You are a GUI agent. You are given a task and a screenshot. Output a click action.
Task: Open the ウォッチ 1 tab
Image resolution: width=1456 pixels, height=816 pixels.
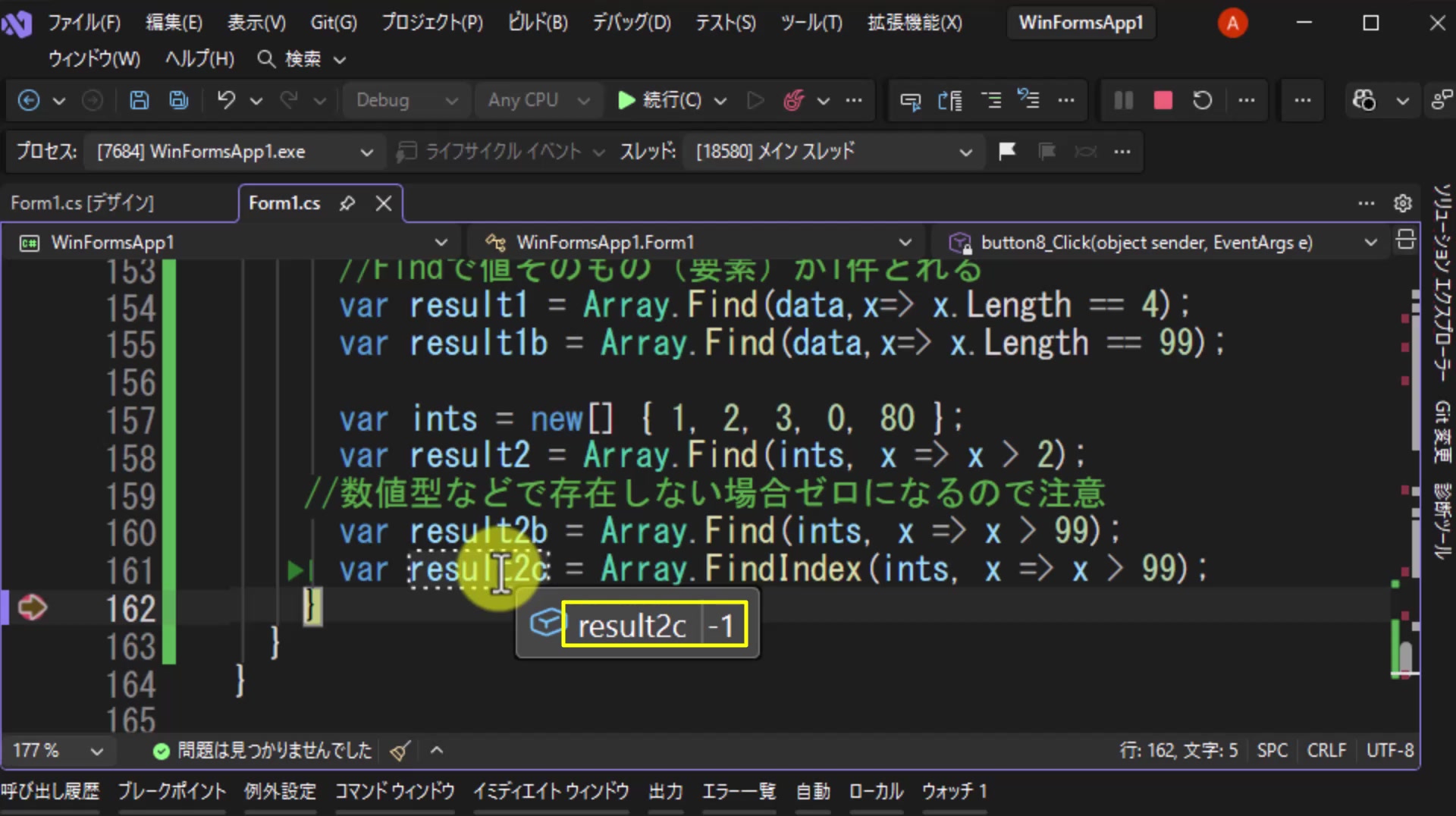tap(954, 792)
